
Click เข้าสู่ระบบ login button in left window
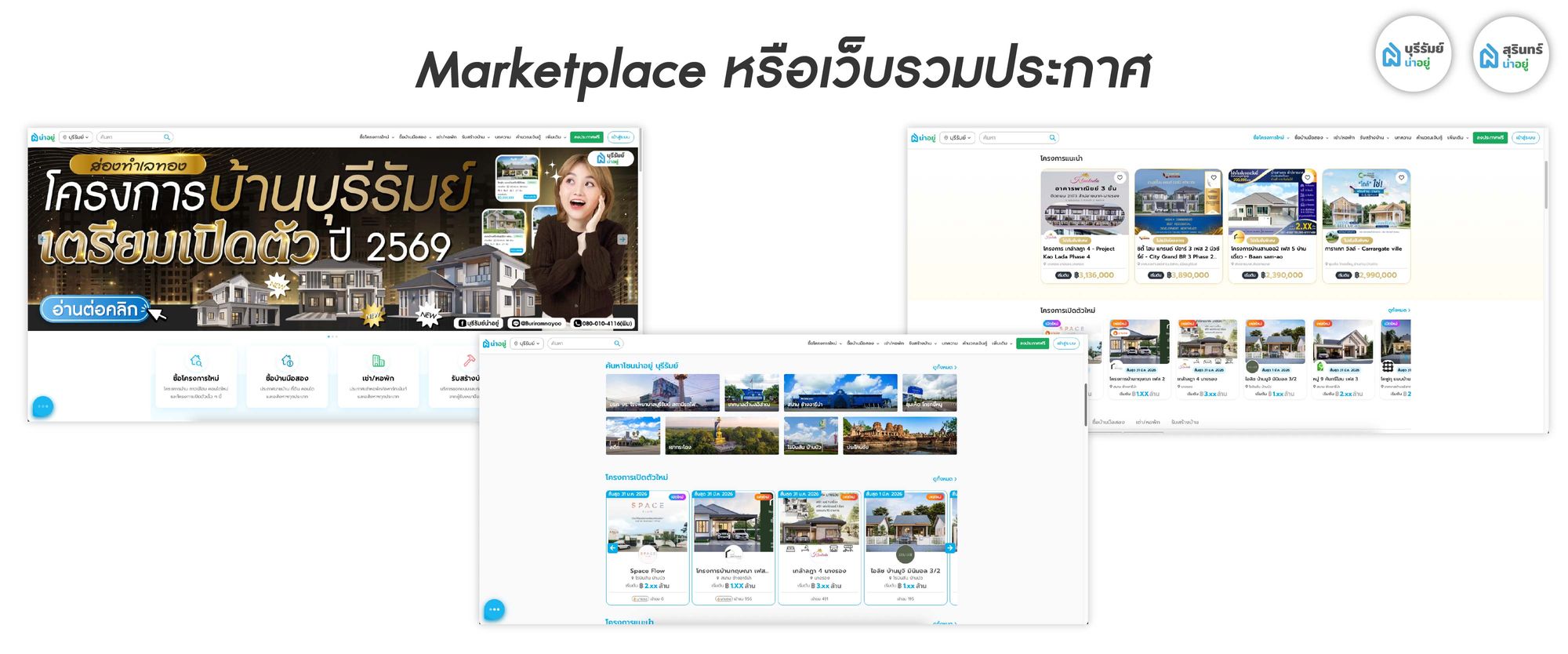click(620, 137)
